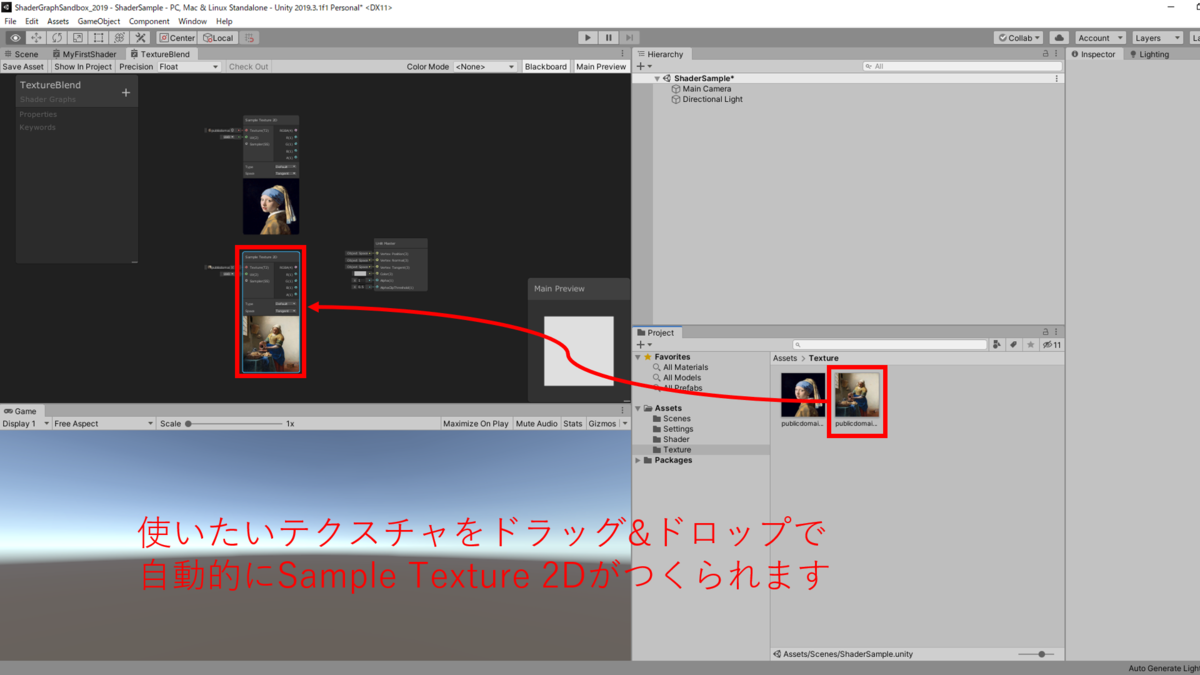Screen dimensions: 1200x675
Task: Click the Pause button
Action: click(x=608, y=38)
